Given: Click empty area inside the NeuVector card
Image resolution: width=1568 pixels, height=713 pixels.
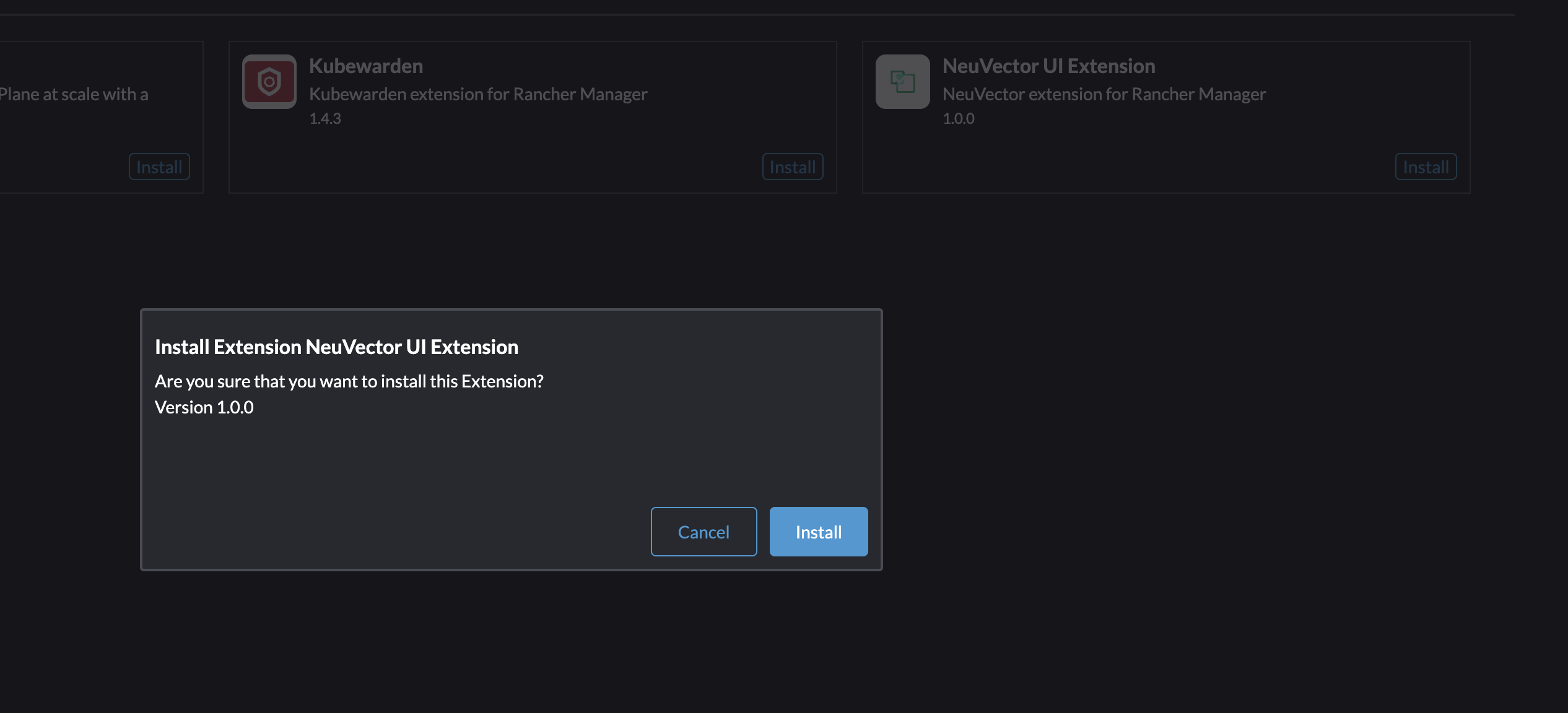Looking at the screenshot, I should click(1127, 158).
